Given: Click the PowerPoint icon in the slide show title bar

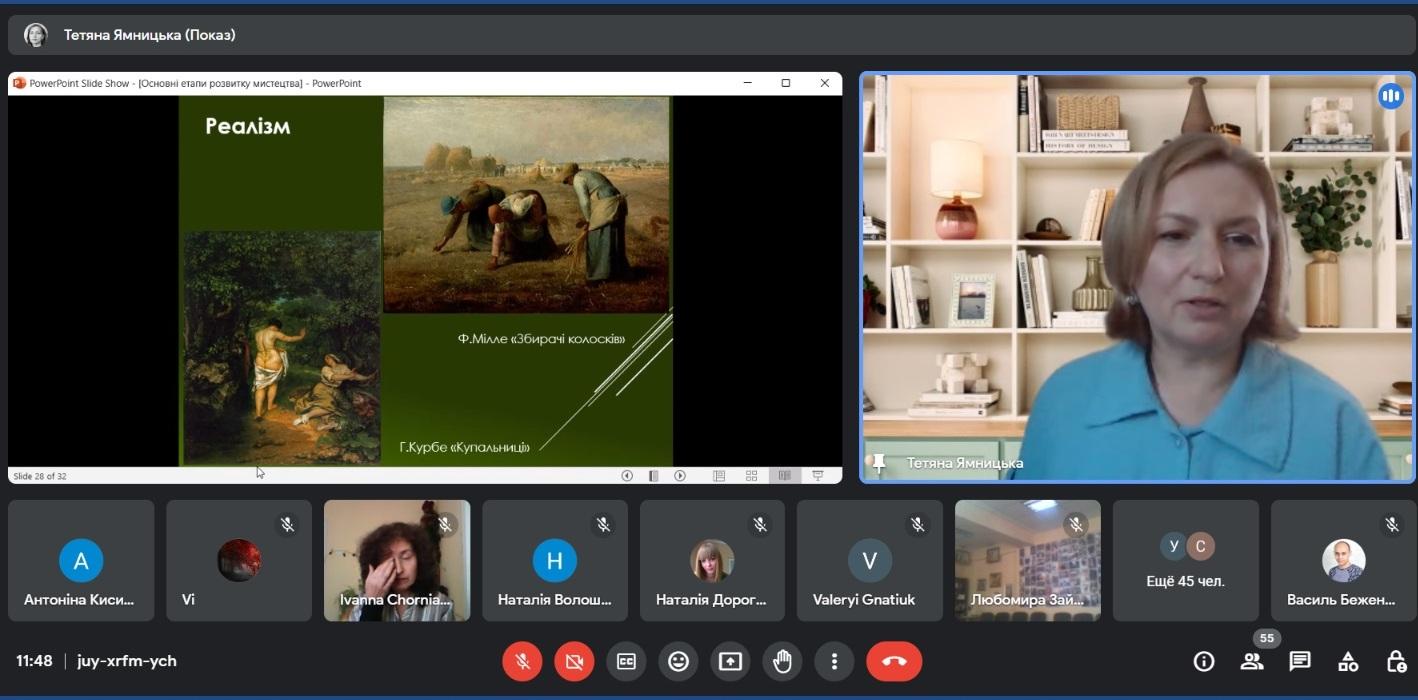Looking at the screenshot, I should click(x=19, y=83).
